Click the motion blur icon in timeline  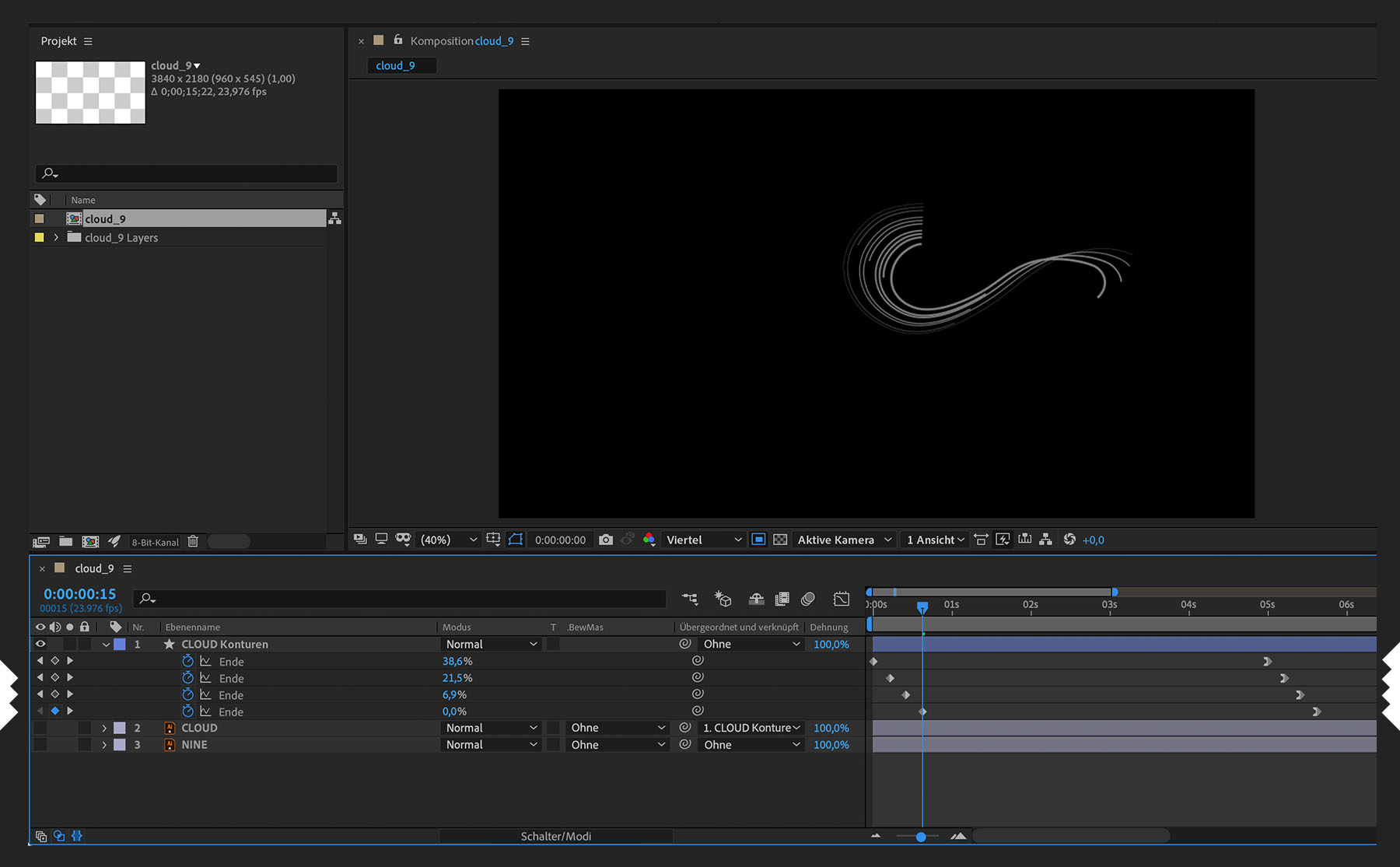click(808, 599)
